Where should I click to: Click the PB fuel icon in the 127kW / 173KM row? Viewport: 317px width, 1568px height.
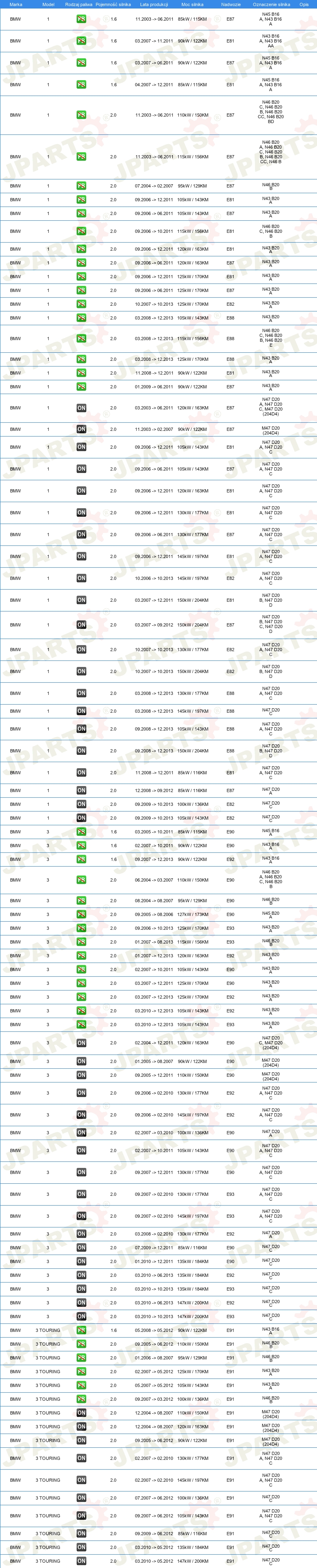tap(81, 914)
